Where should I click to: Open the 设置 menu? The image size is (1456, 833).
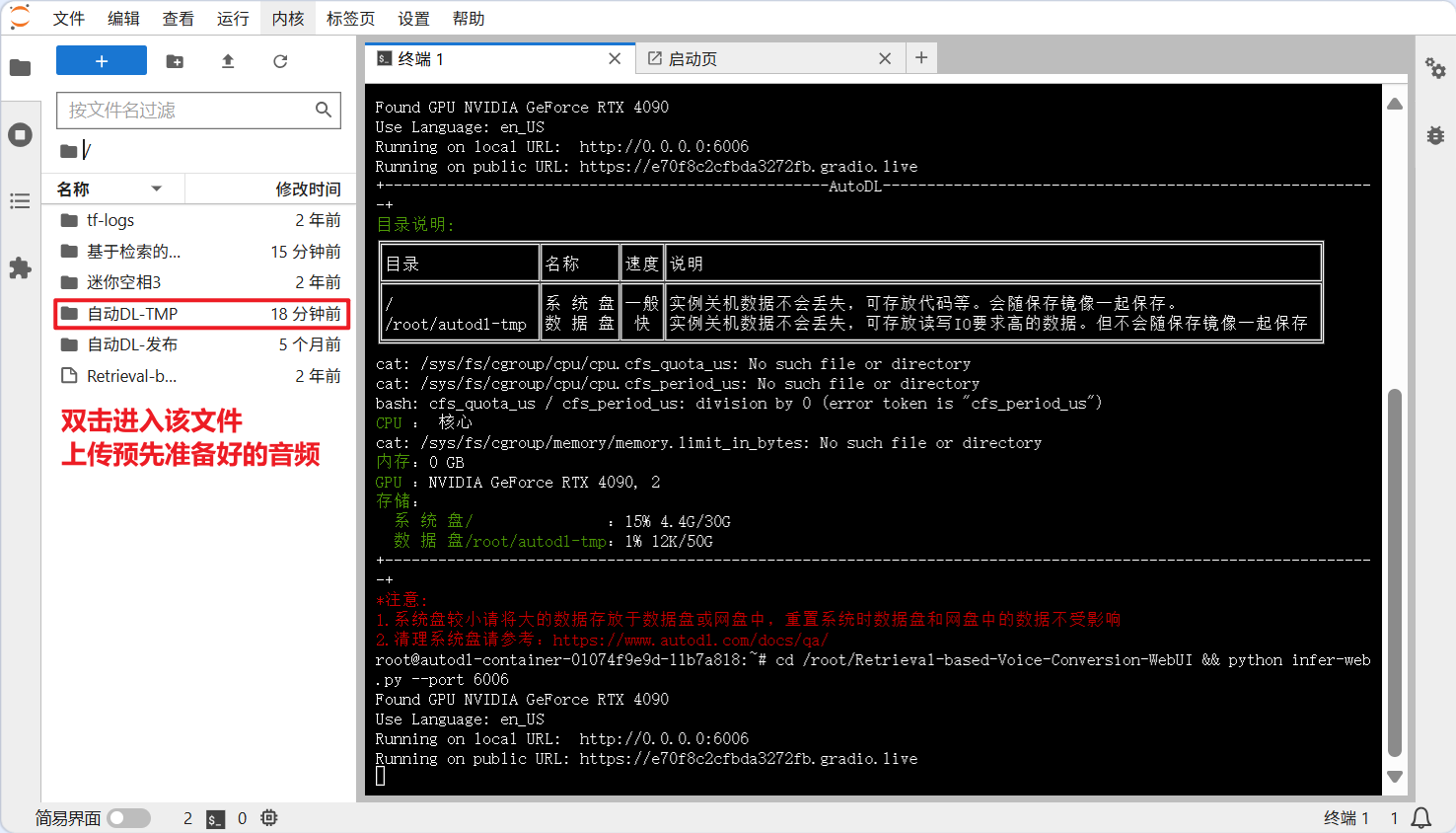click(x=413, y=19)
